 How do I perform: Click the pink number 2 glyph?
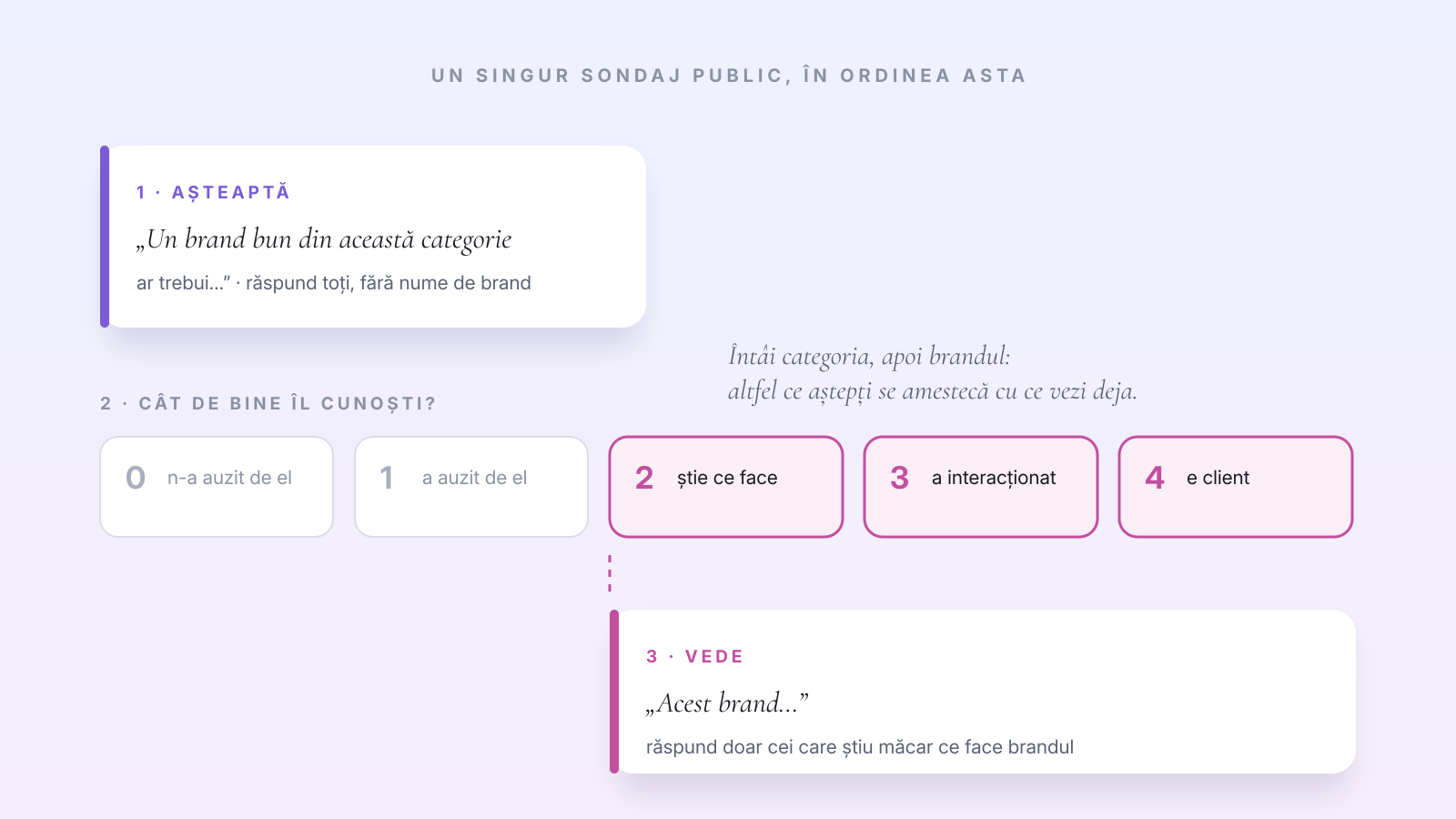coord(644,478)
